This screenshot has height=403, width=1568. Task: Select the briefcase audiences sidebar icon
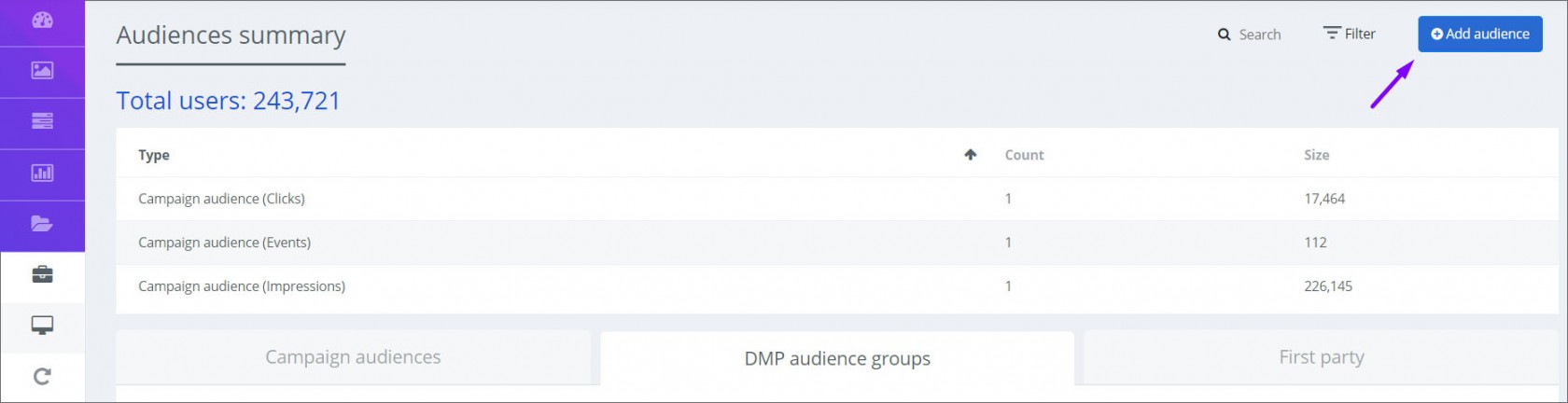[x=42, y=274]
